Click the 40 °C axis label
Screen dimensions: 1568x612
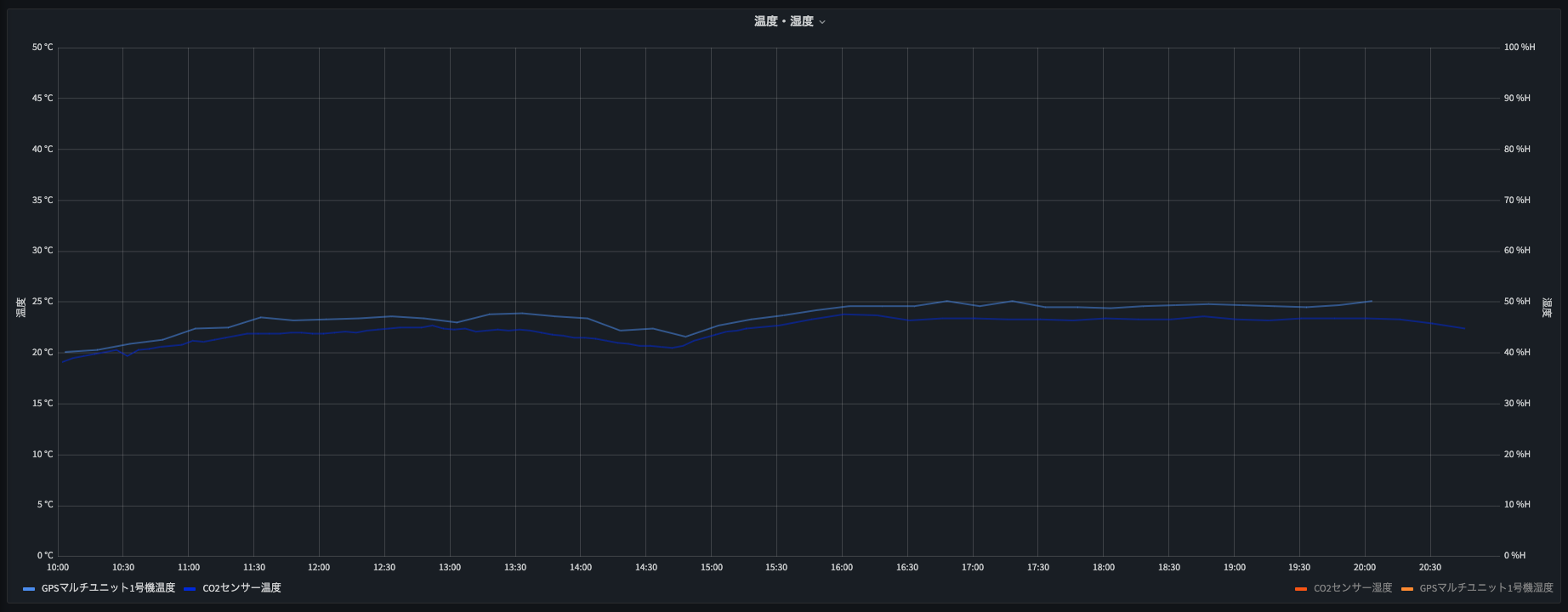pyautogui.click(x=43, y=150)
